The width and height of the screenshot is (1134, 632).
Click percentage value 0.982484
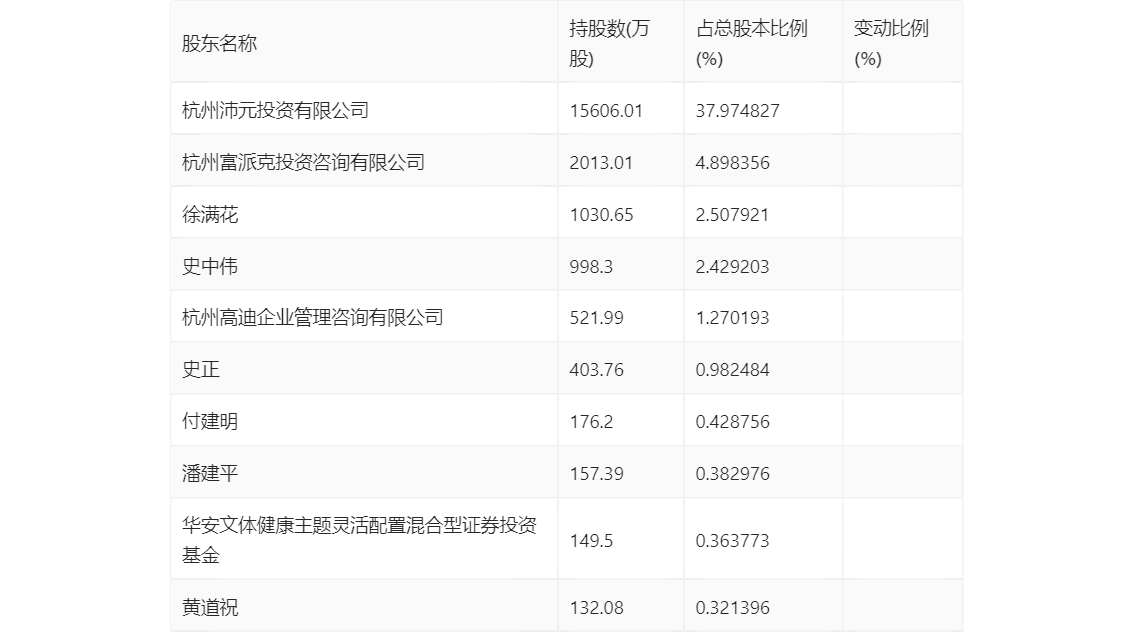(733, 370)
